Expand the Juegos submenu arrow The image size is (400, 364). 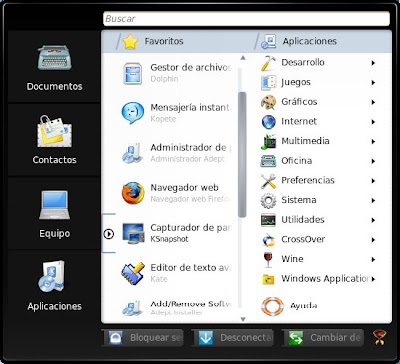[x=373, y=82]
